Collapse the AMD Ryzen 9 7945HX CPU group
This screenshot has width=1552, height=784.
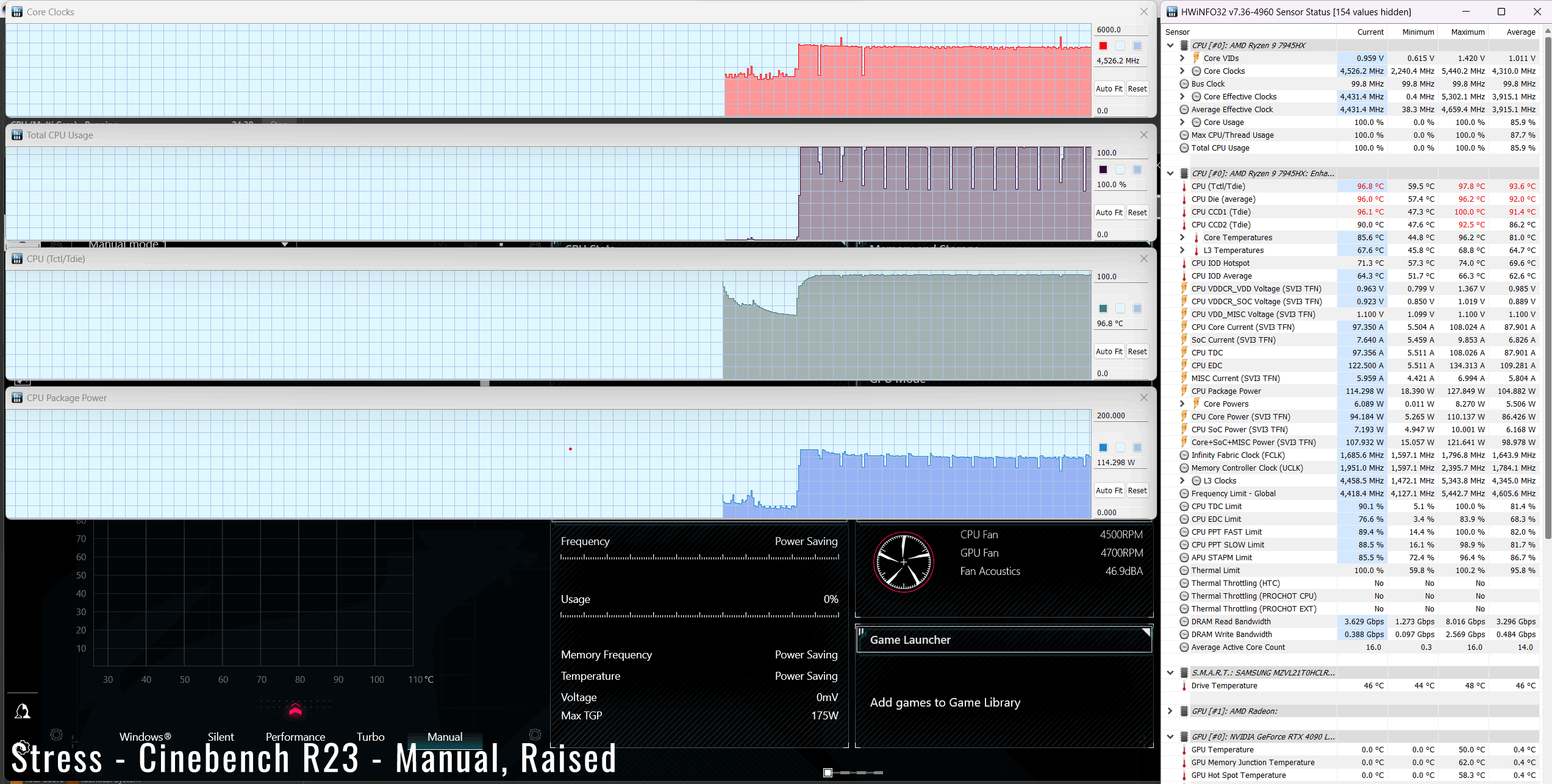pos(1170,45)
